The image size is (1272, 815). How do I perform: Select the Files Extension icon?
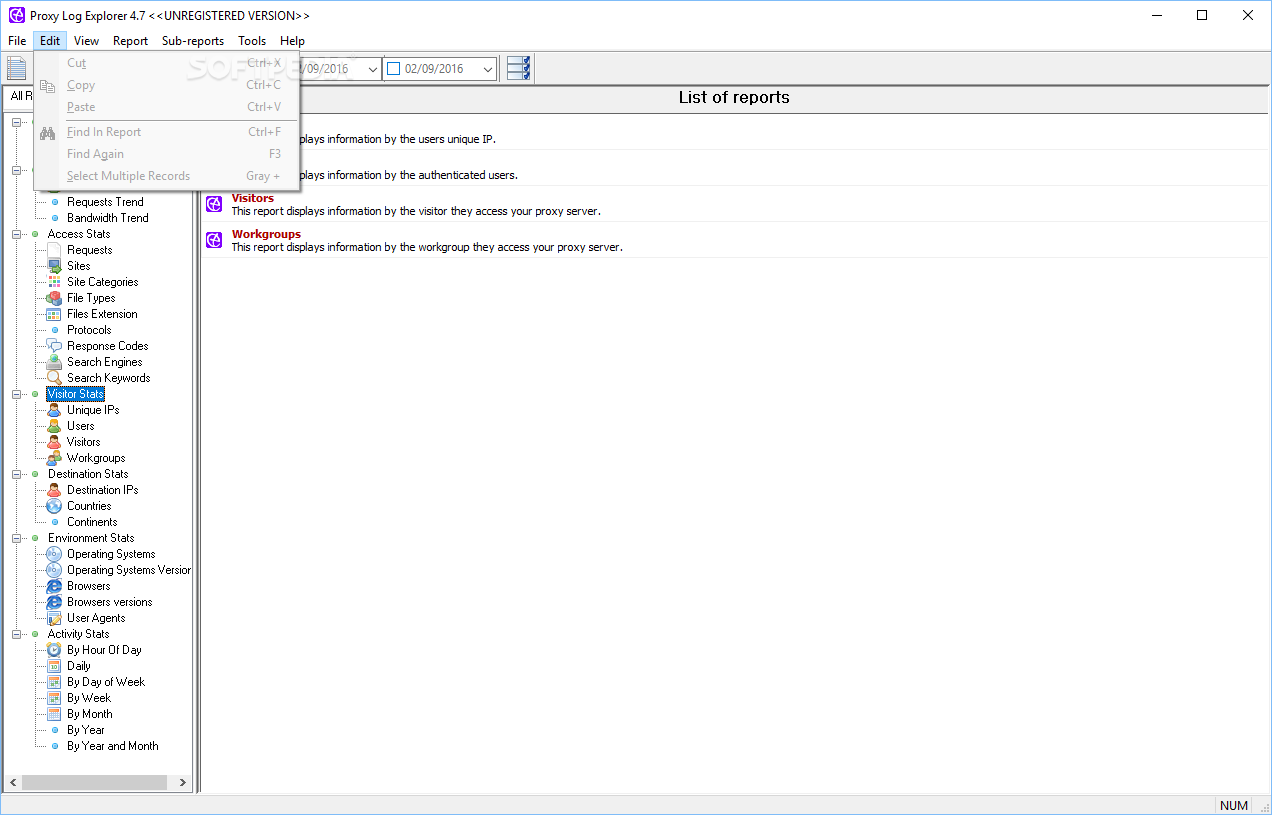[54, 314]
